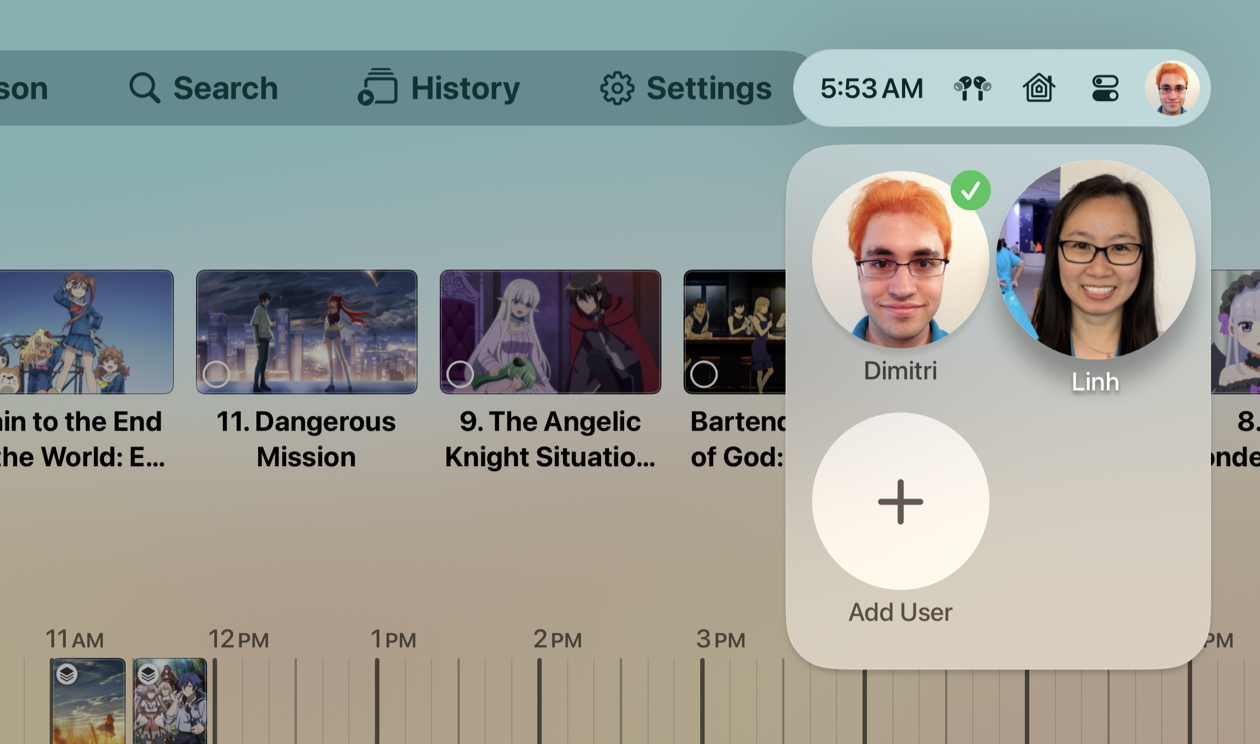Image resolution: width=1260 pixels, height=744 pixels.
Task: Click the Settings gear icon
Action: (617, 88)
